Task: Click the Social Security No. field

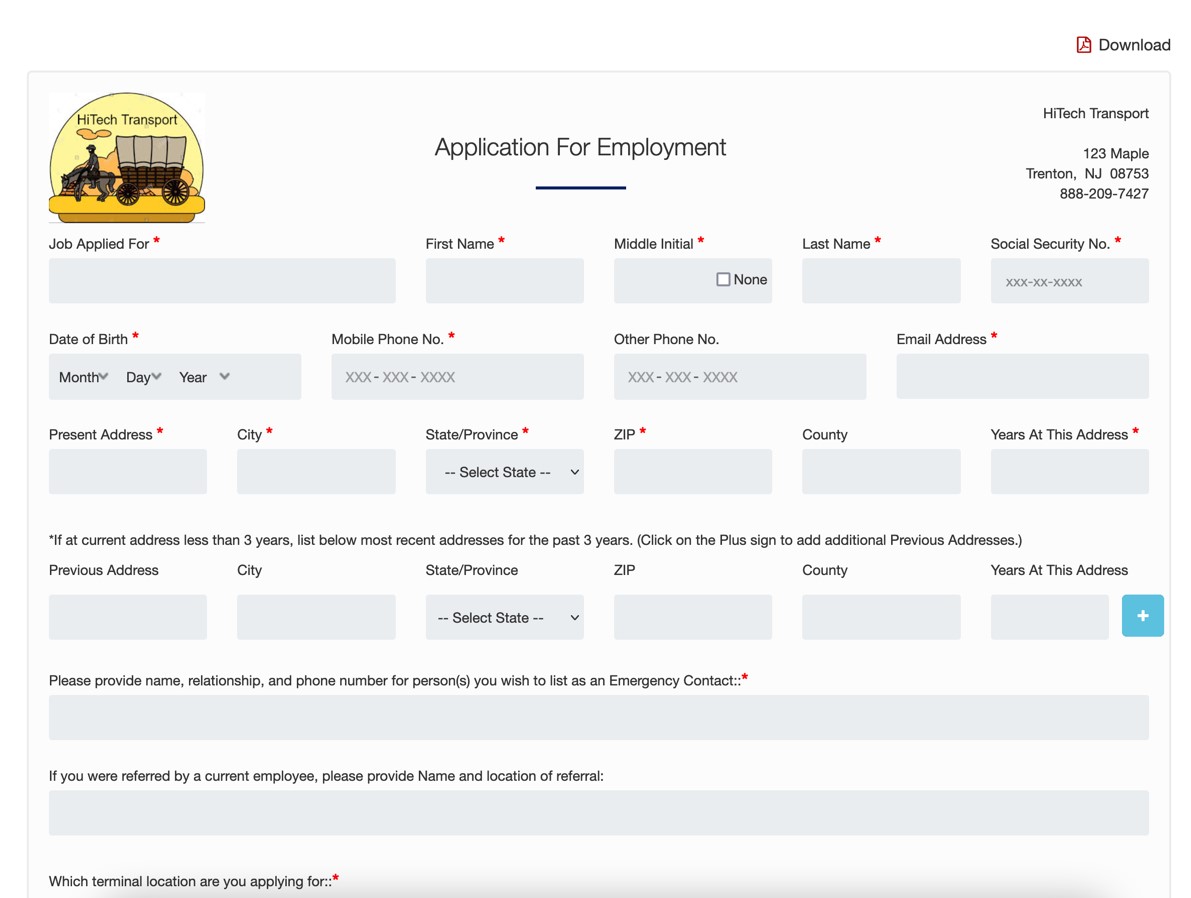Action: pos(1069,282)
